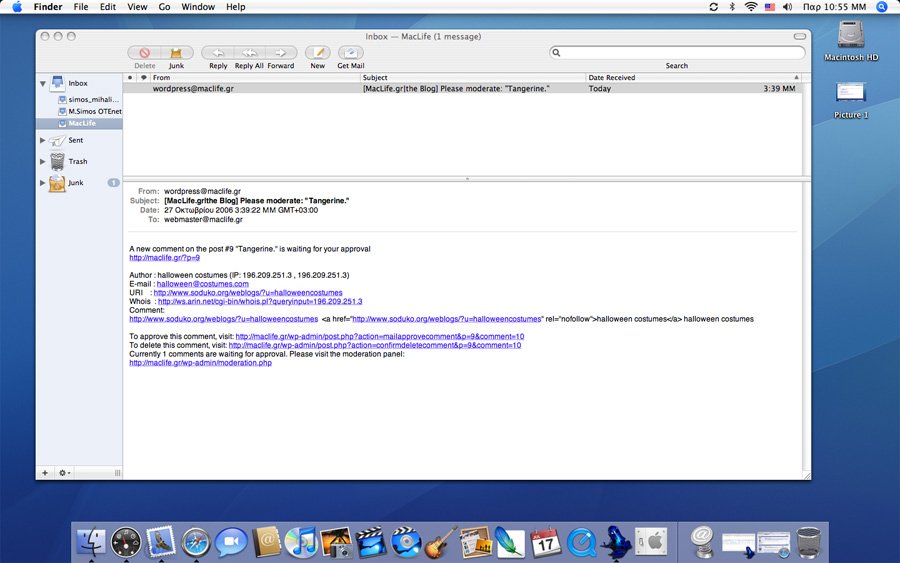Click the Delete toolbar icon
The width and height of the screenshot is (900, 563).
tap(144, 53)
